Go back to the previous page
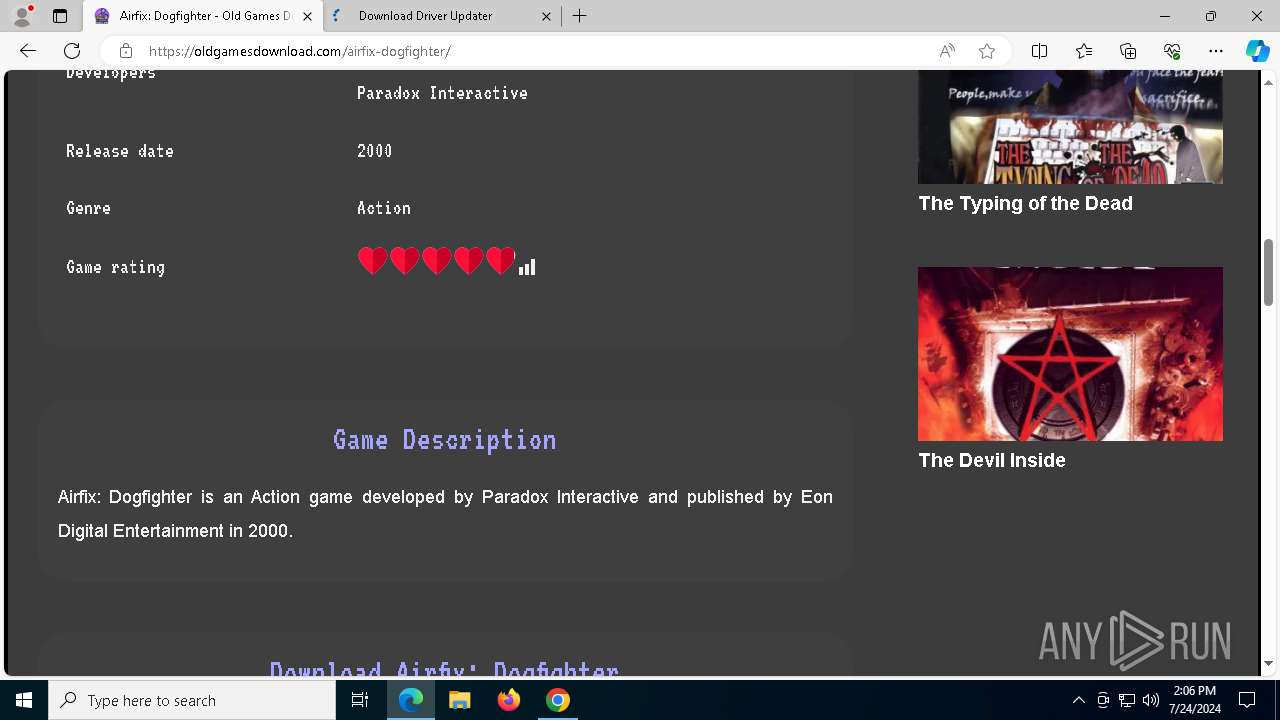Screen dimensions: 1280x720 click(x=28, y=51)
